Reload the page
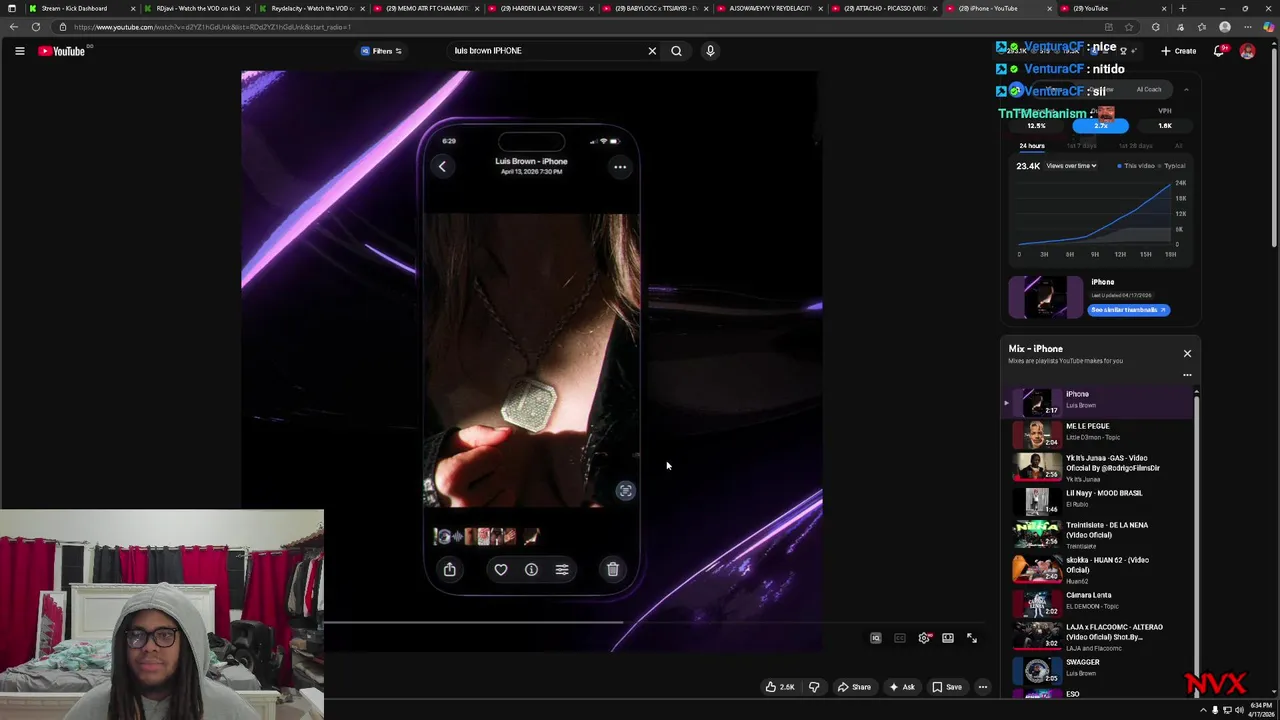1280x720 pixels. (x=36, y=27)
